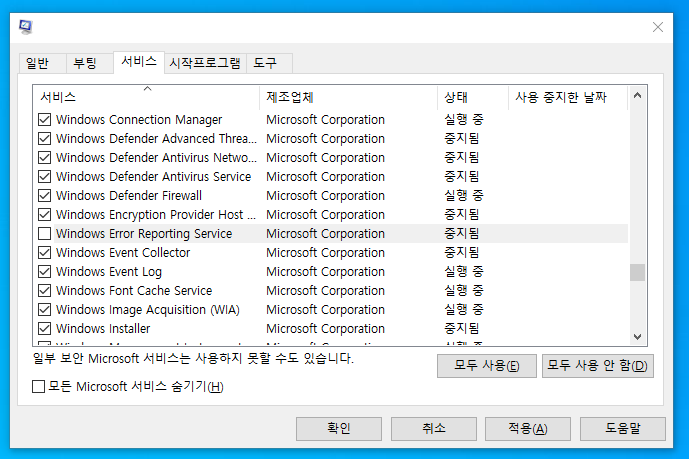Uncheck Windows Connection Manager service

(44, 119)
